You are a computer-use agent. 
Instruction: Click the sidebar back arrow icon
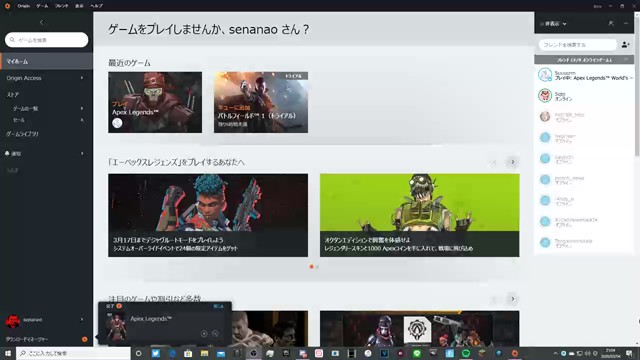[x=41, y=22]
